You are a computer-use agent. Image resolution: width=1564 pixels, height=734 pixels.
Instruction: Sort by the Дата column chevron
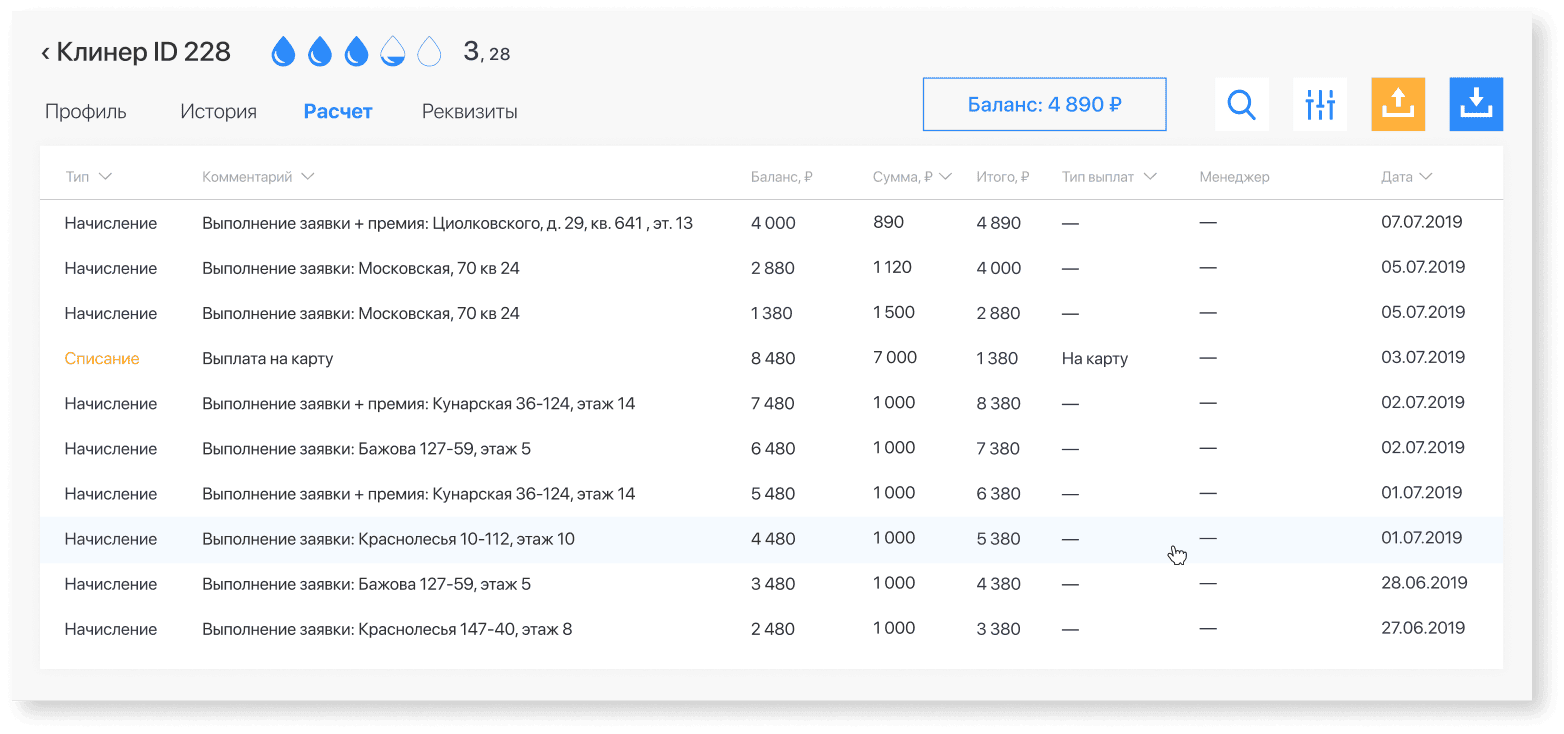click(x=1425, y=177)
